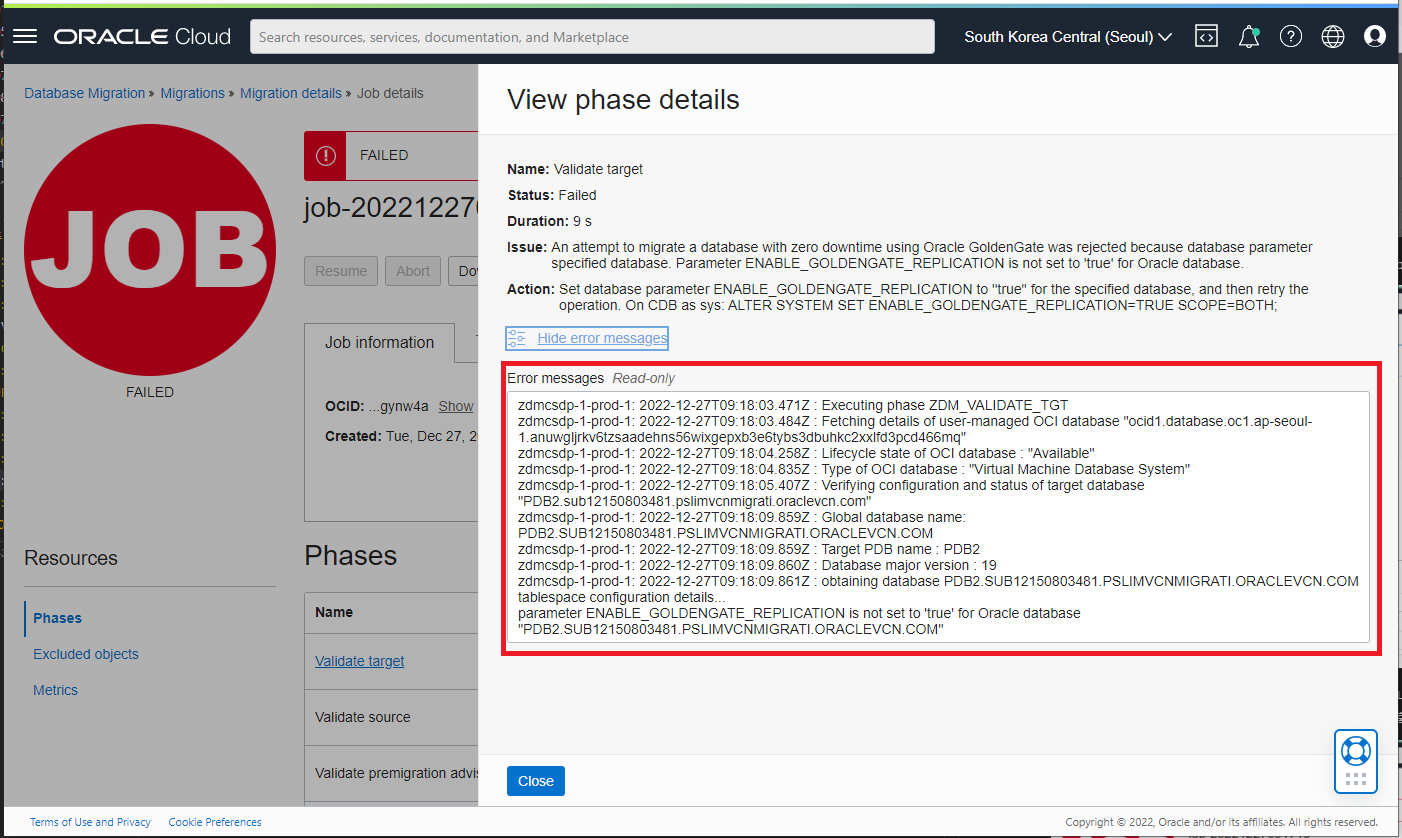
Task: Show the full OCID
Action: 456,406
